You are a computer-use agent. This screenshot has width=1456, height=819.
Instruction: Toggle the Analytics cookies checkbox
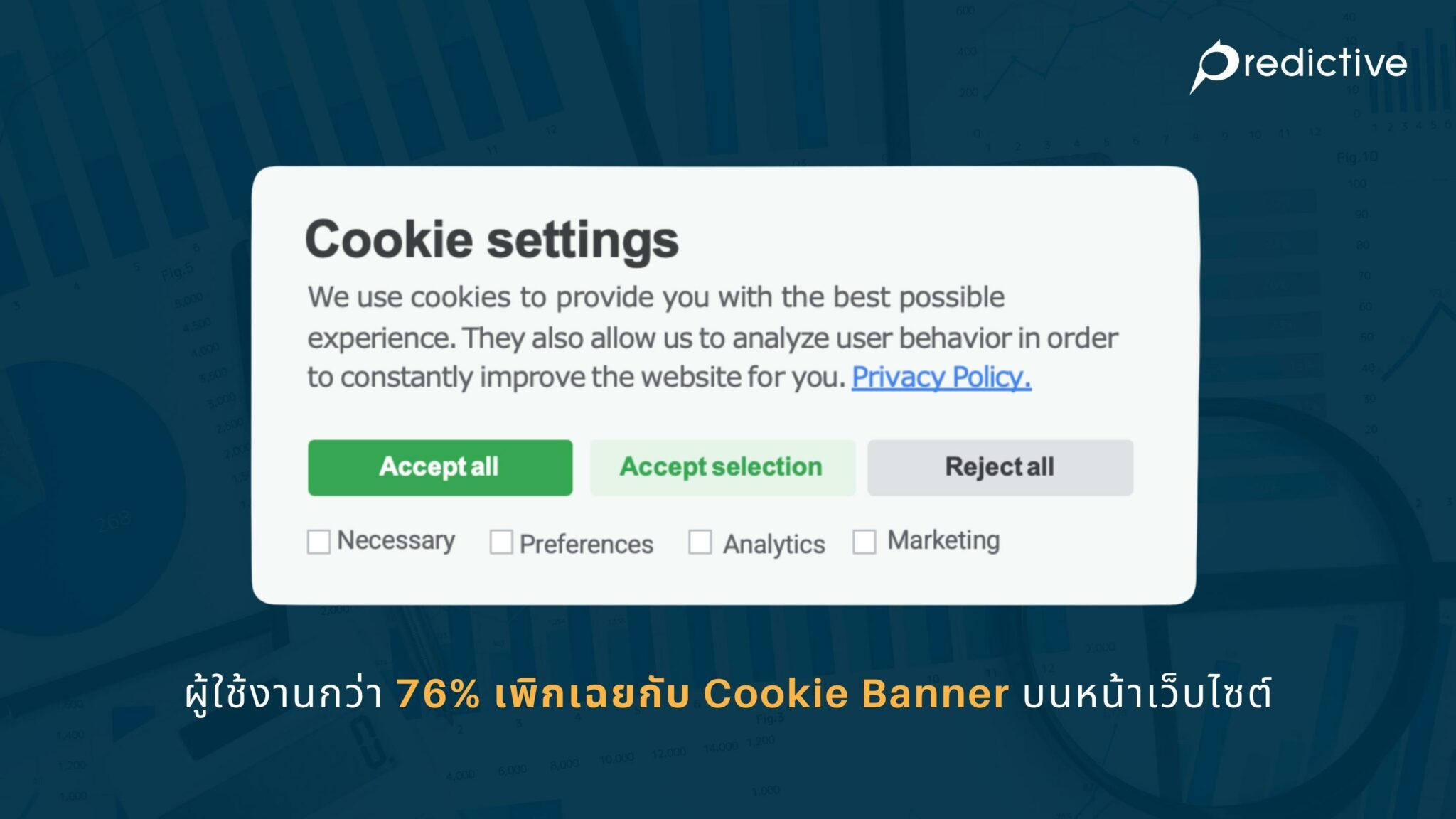(700, 542)
